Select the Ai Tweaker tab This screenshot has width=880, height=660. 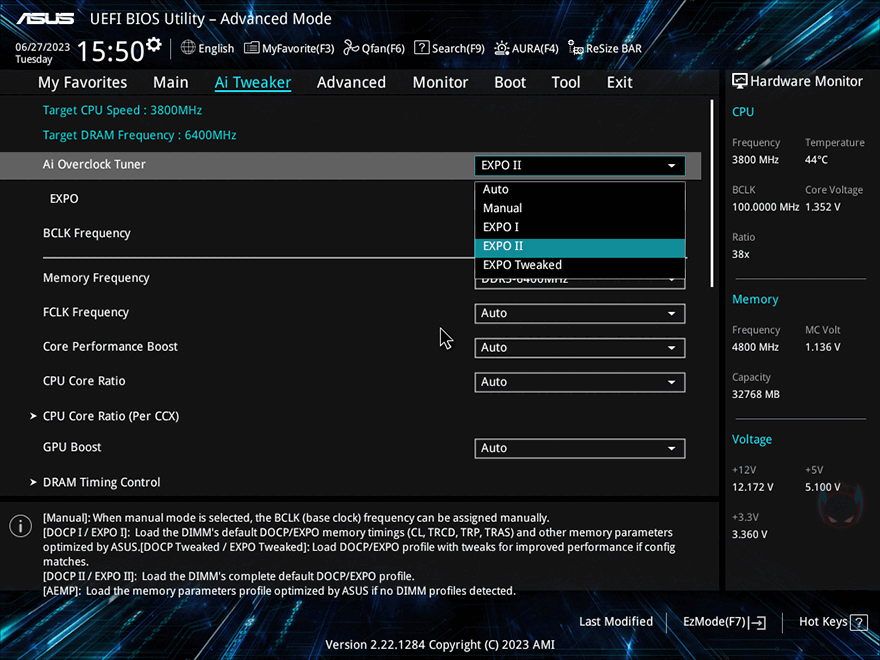(253, 82)
